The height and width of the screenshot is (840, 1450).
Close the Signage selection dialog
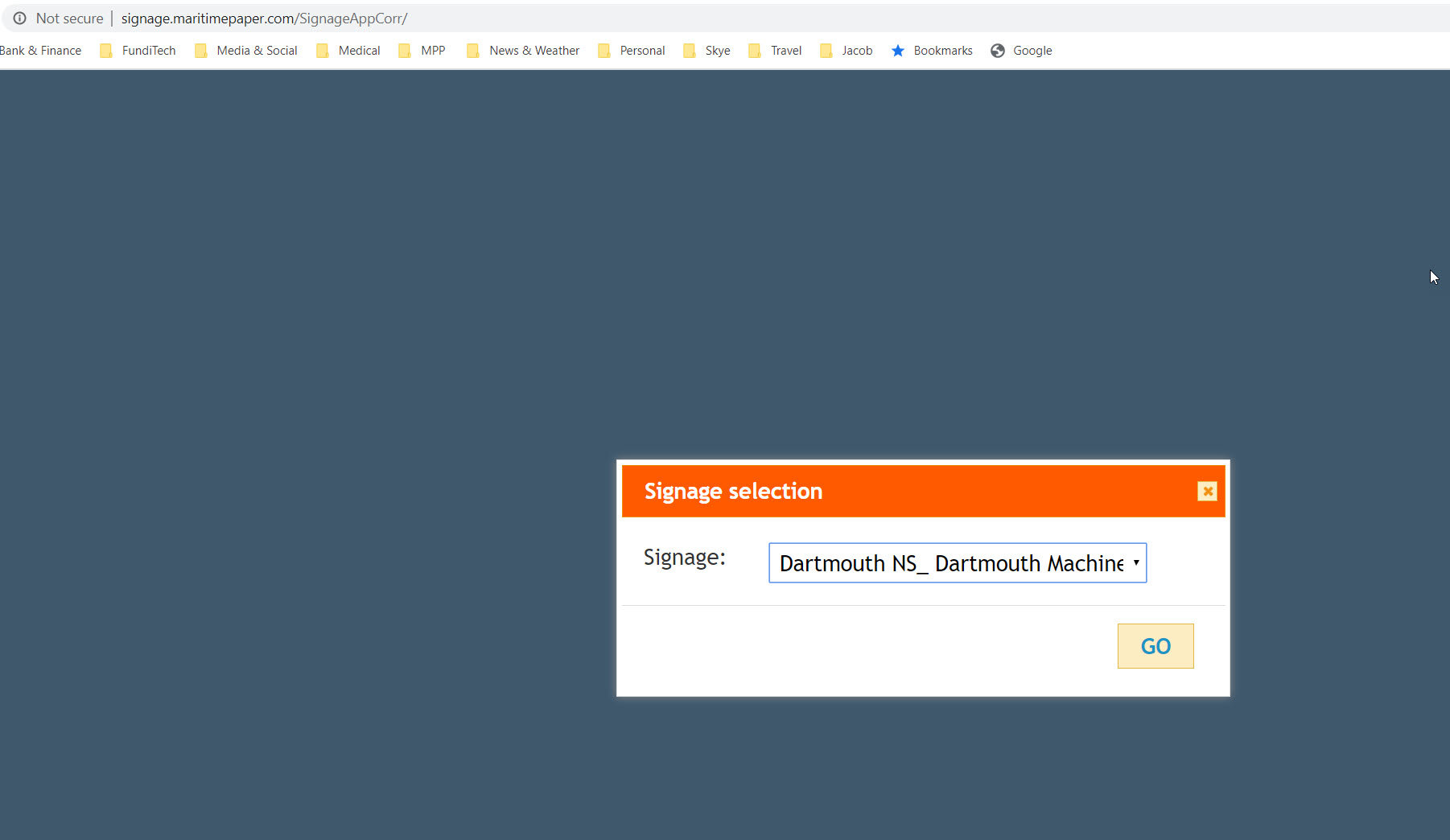pyautogui.click(x=1206, y=492)
